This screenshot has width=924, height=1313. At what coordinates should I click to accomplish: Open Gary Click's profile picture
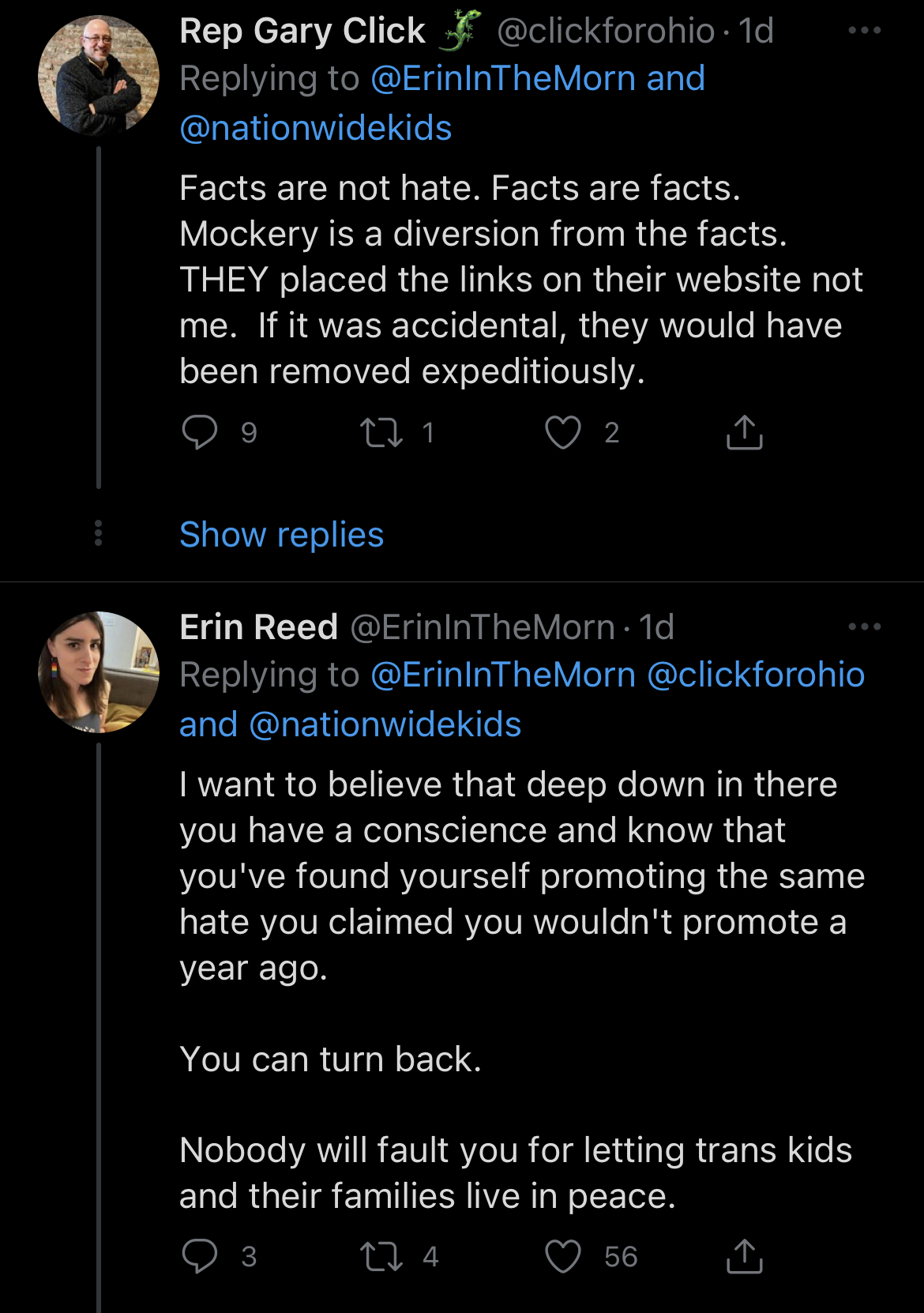click(x=99, y=76)
